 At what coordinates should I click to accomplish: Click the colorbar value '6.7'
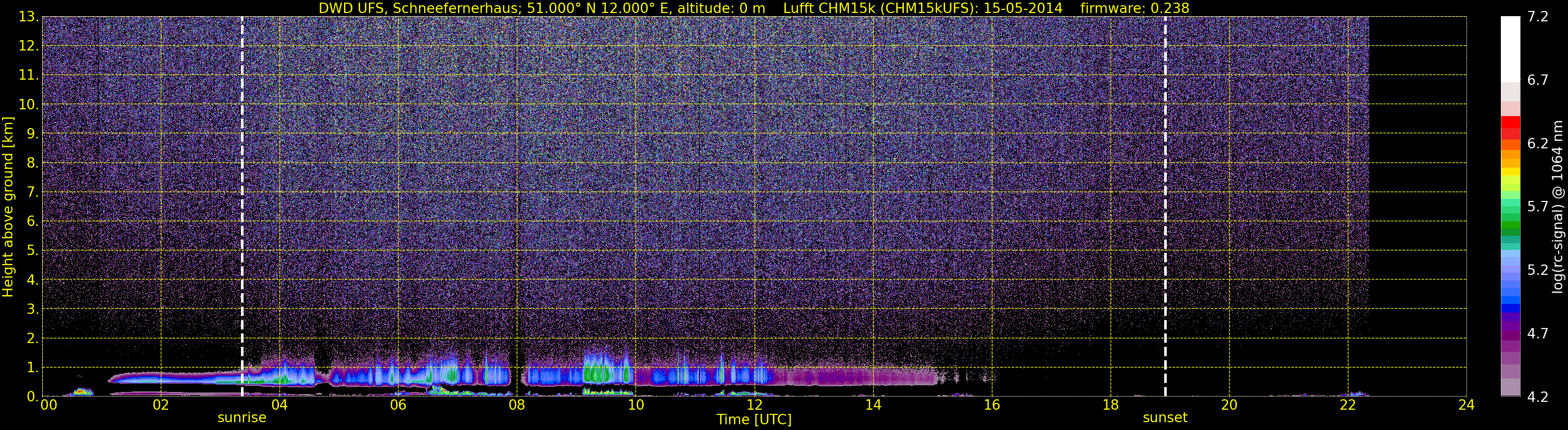point(1538,80)
